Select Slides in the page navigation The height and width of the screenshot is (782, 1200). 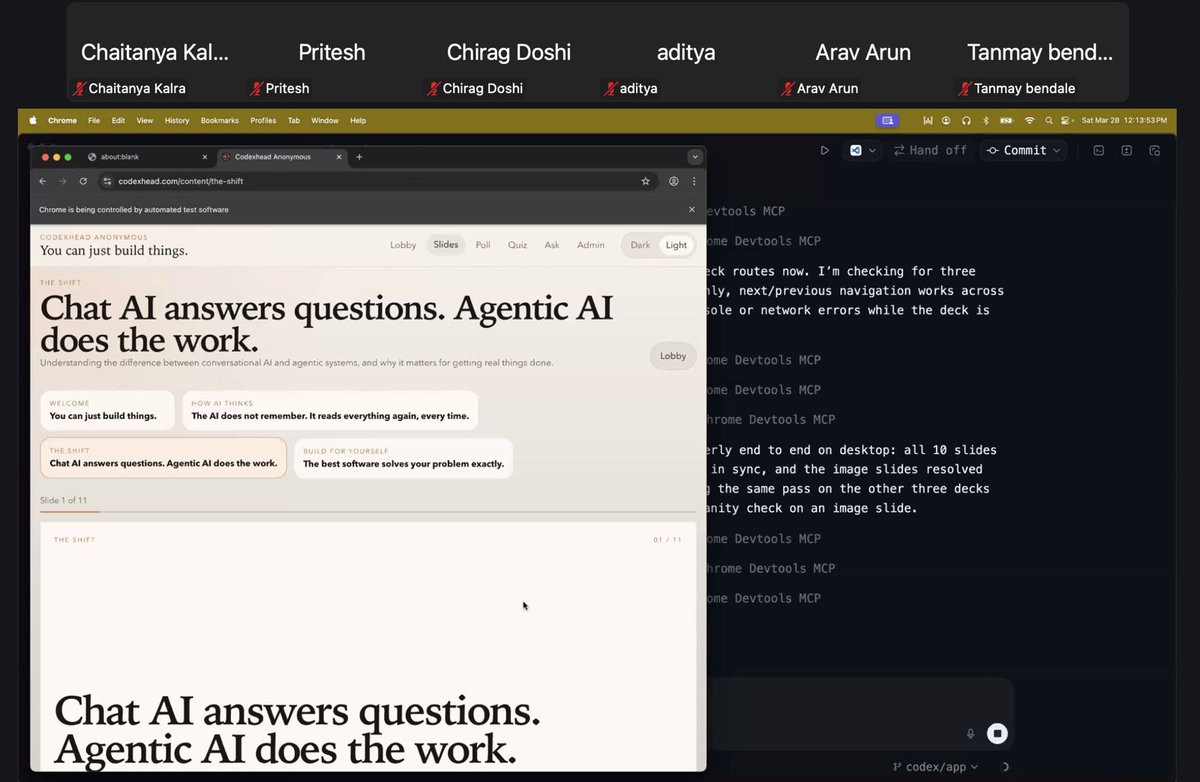point(446,245)
